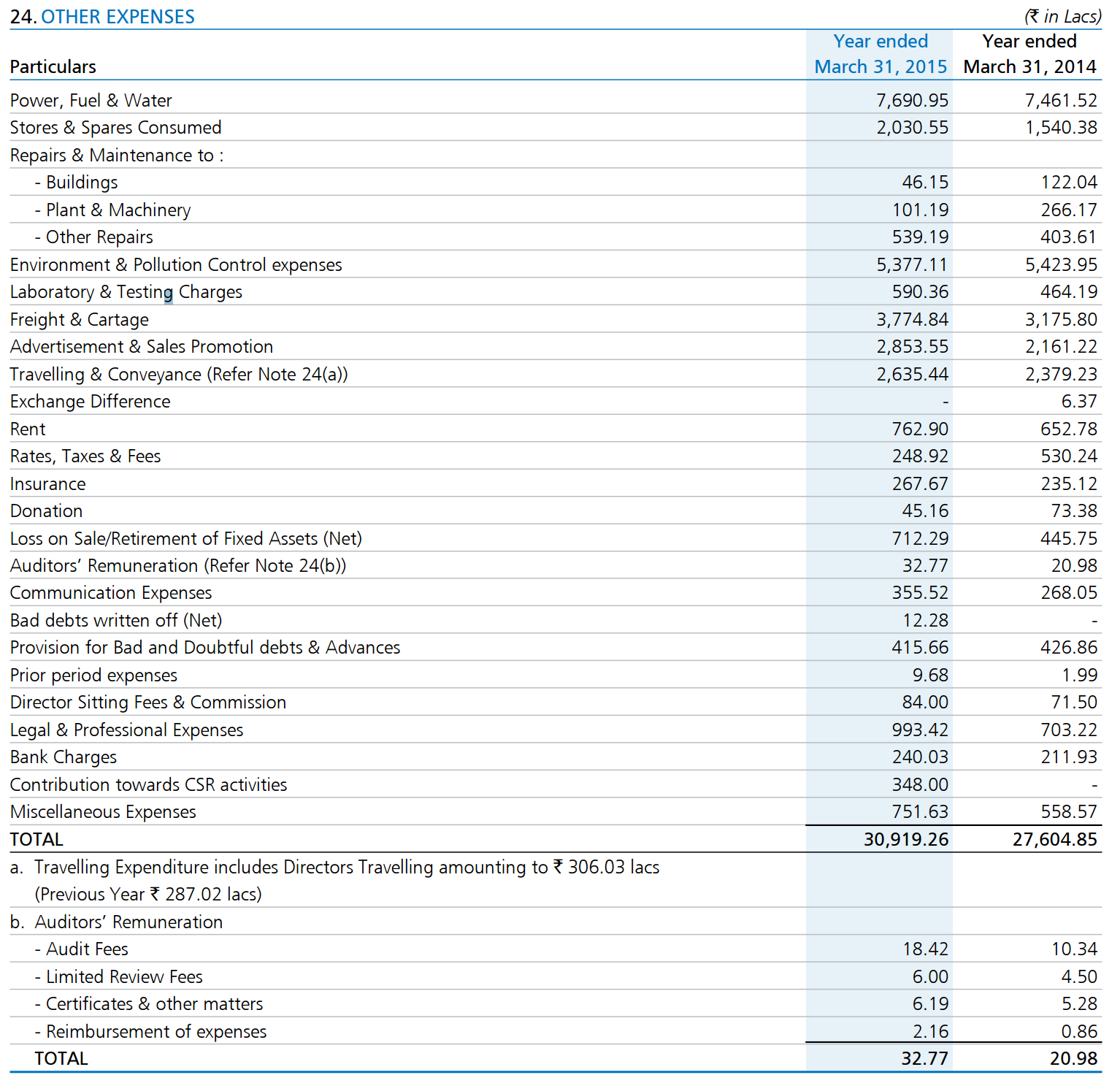Select the 'Travelling Expenditure includes Directors Travelling' note
1120x1075 pixels.
(x=347, y=880)
